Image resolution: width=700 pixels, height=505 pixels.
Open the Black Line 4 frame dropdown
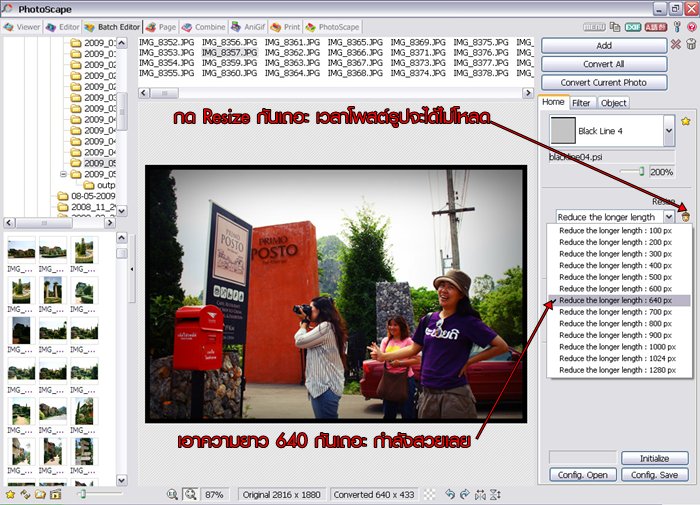(x=668, y=130)
